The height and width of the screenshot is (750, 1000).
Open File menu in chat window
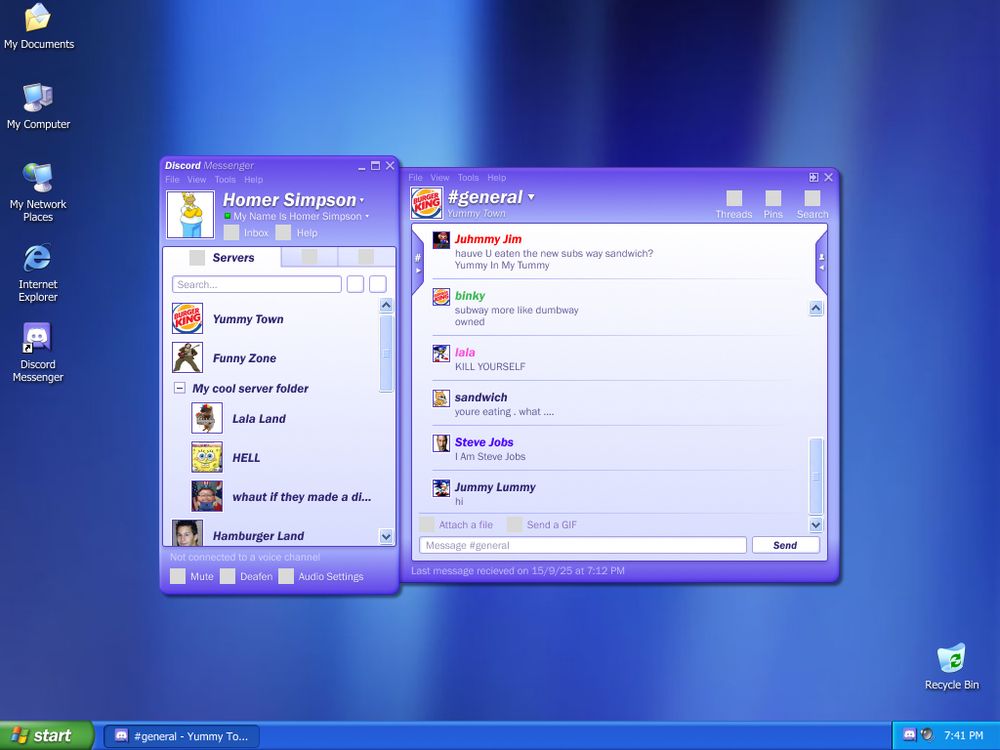coord(416,178)
